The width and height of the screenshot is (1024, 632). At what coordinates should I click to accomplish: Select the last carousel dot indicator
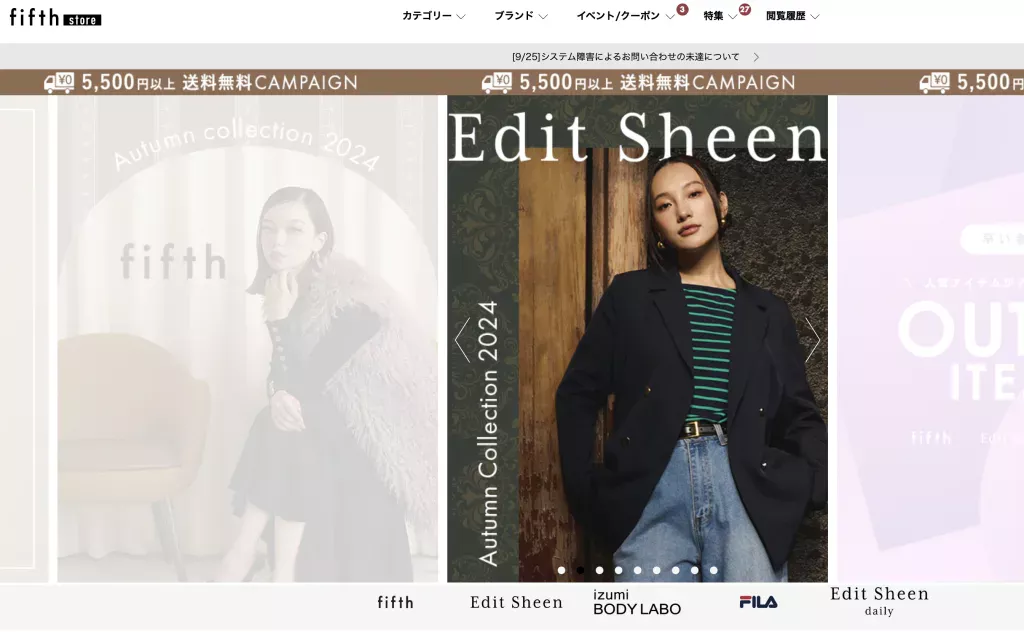pyautogui.click(x=714, y=570)
